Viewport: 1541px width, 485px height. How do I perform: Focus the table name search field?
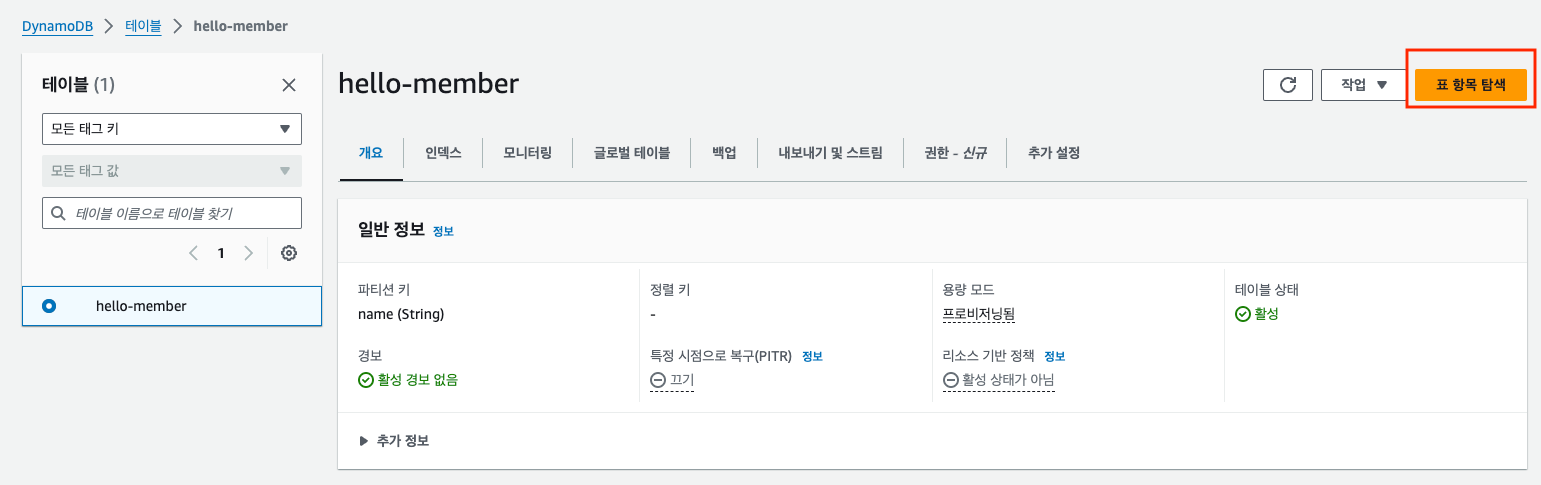tap(172, 213)
